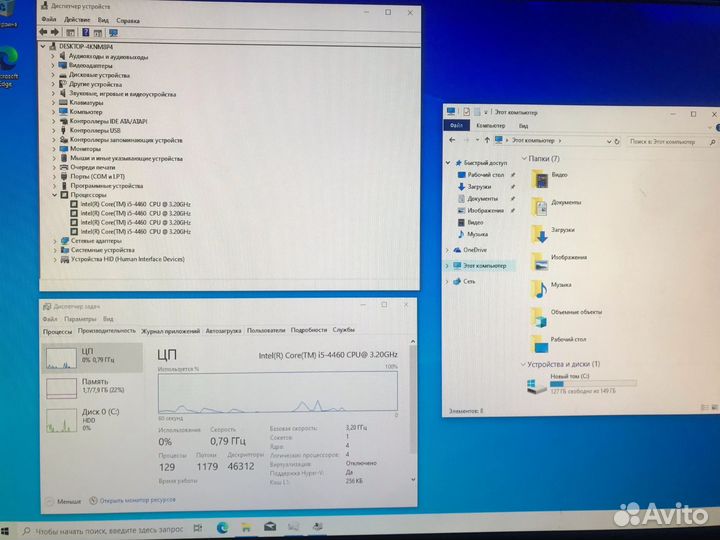720x540 pixels.
Task: Expand the Клавиатуры node
Action: pos(53,102)
